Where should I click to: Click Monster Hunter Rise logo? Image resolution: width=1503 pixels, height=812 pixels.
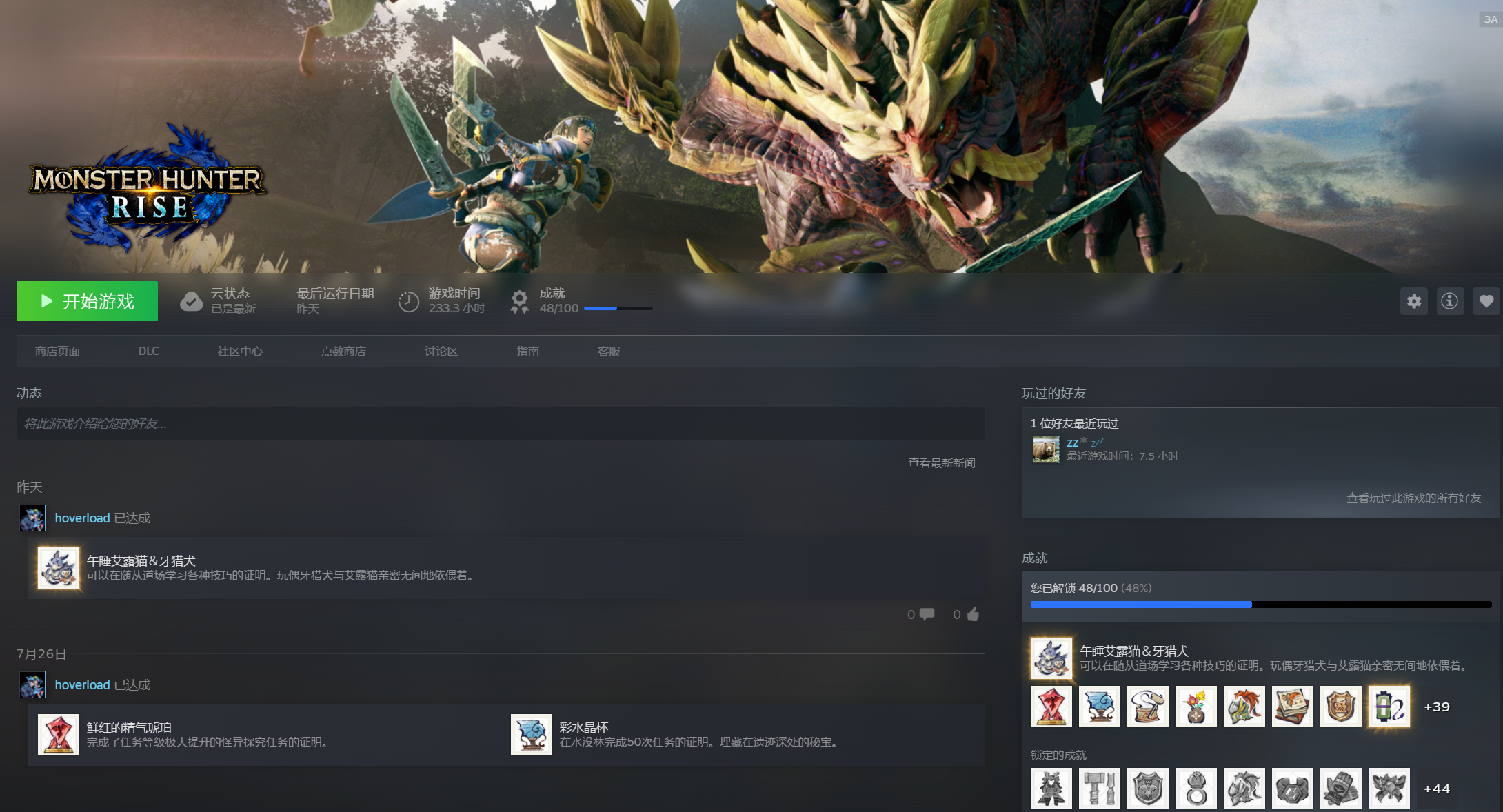point(147,190)
